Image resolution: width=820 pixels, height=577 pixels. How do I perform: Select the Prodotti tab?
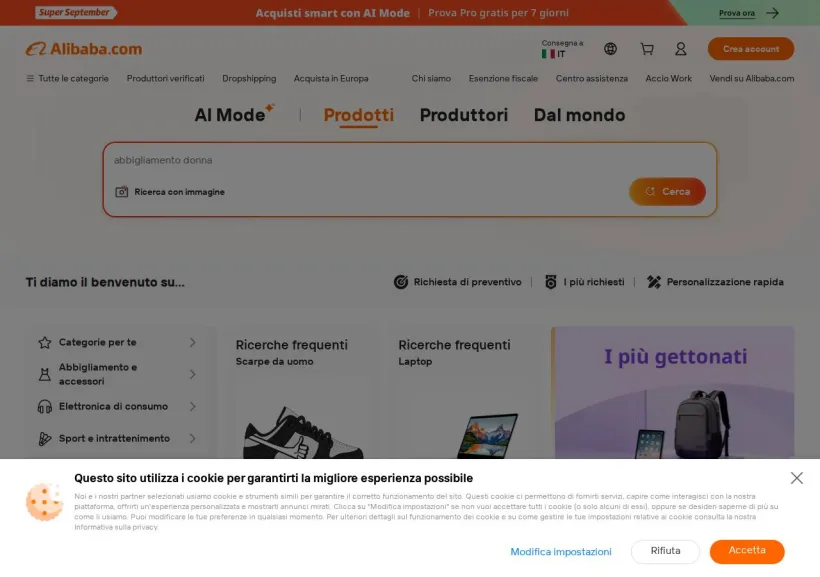358,115
